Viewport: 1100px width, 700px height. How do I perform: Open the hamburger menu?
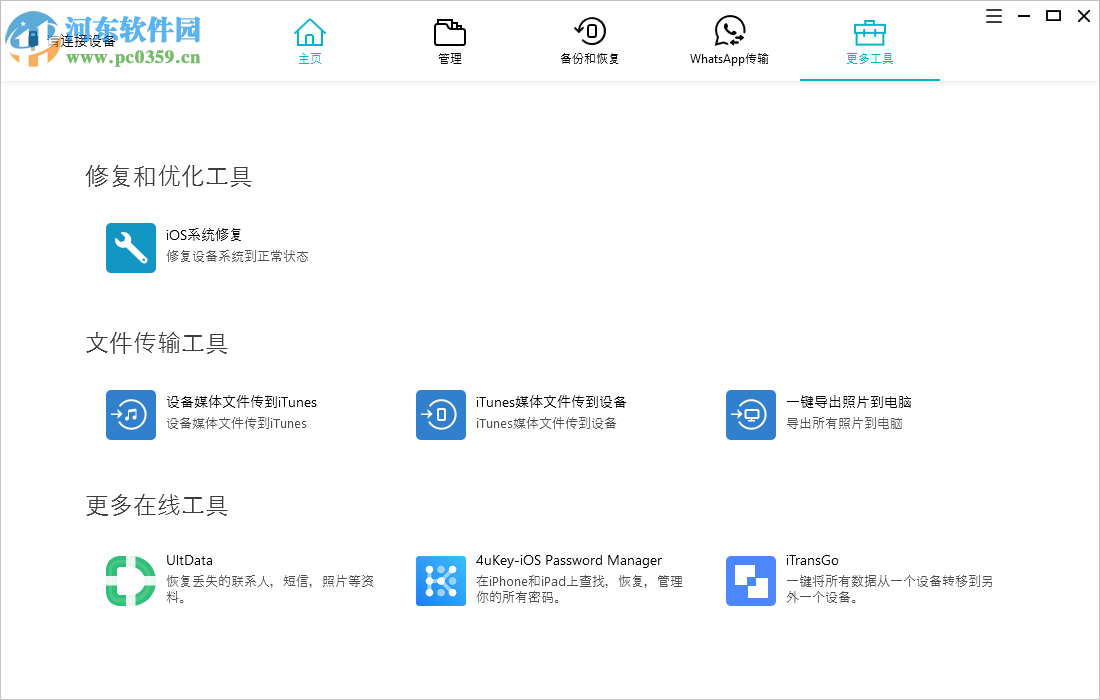[993, 16]
